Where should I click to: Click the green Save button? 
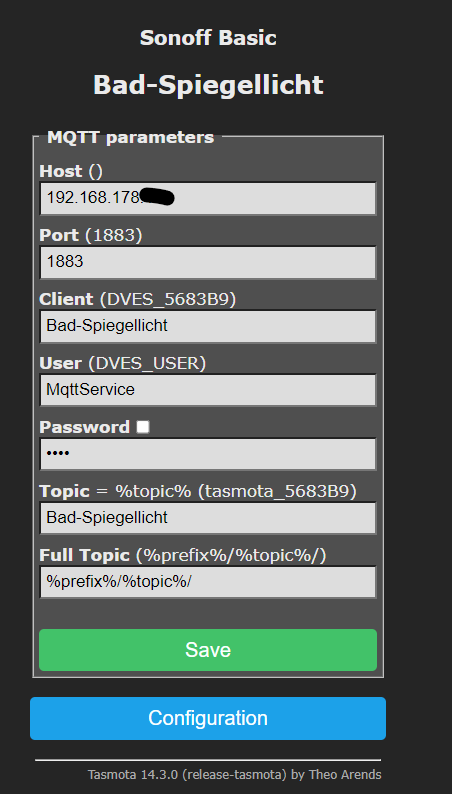point(208,650)
